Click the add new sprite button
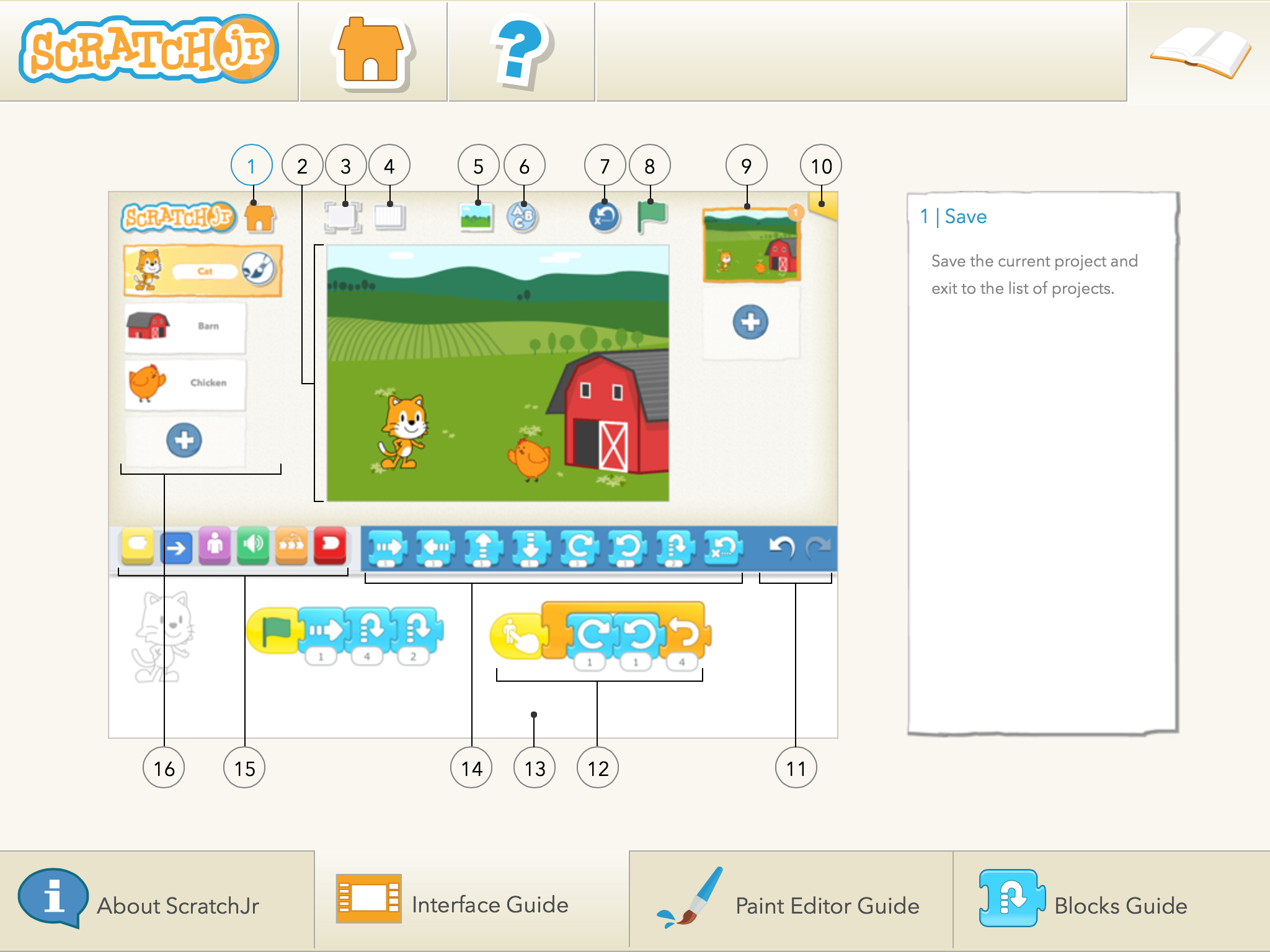The width and height of the screenshot is (1270, 952). click(184, 438)
